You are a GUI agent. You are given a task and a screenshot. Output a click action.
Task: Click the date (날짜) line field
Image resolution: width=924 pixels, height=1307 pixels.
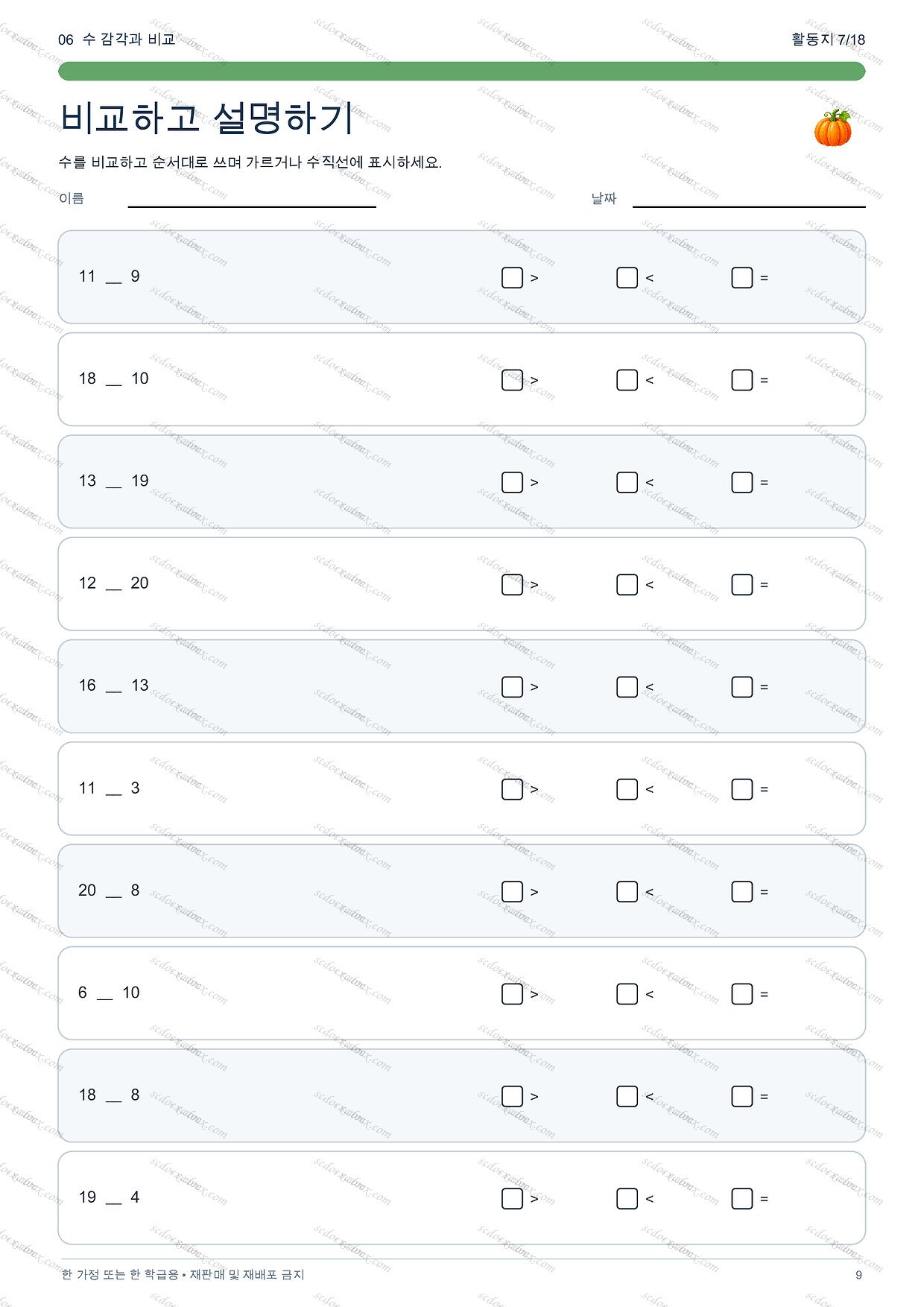point(749,199)
